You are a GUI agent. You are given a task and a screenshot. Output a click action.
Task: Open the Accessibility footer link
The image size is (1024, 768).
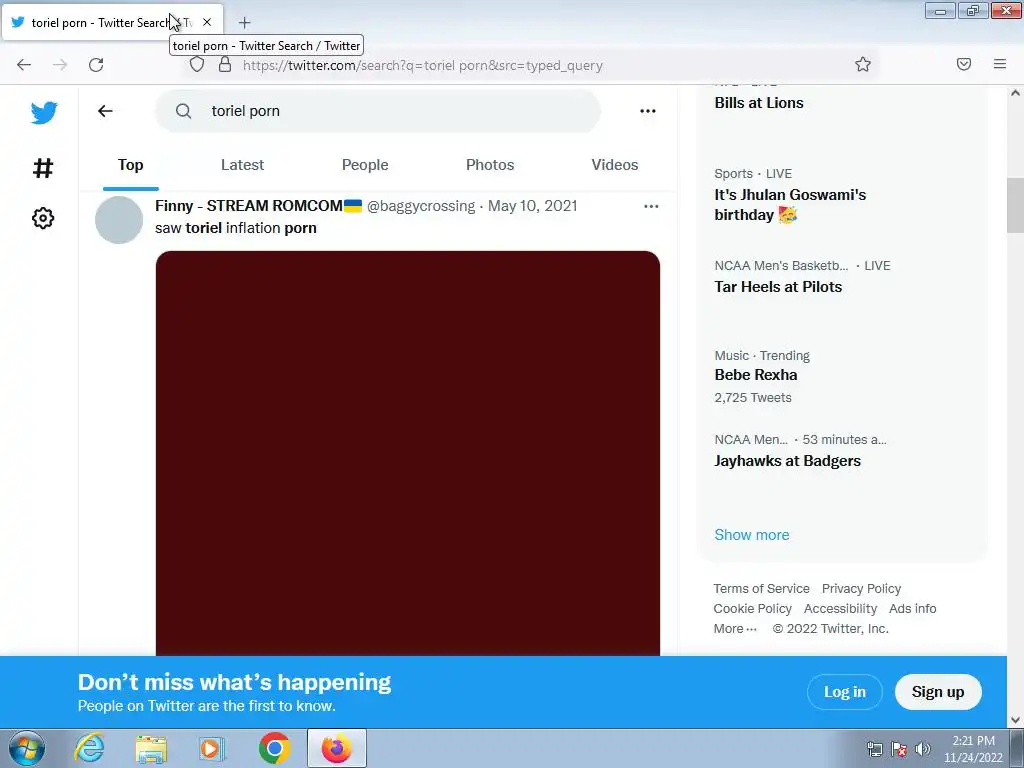coord(840,609)
